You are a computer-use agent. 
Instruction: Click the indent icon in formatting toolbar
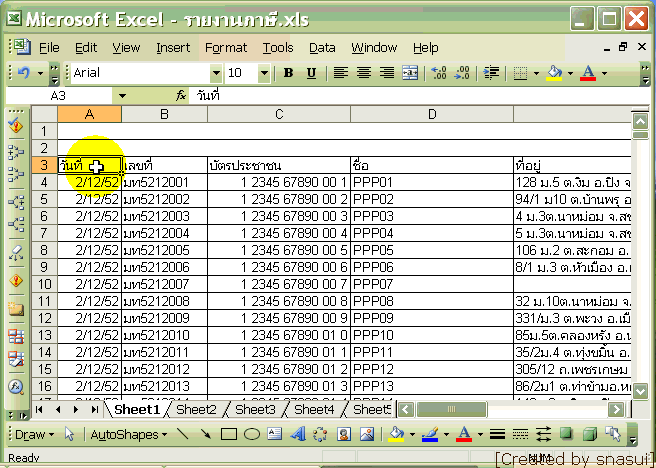point(491,73)
